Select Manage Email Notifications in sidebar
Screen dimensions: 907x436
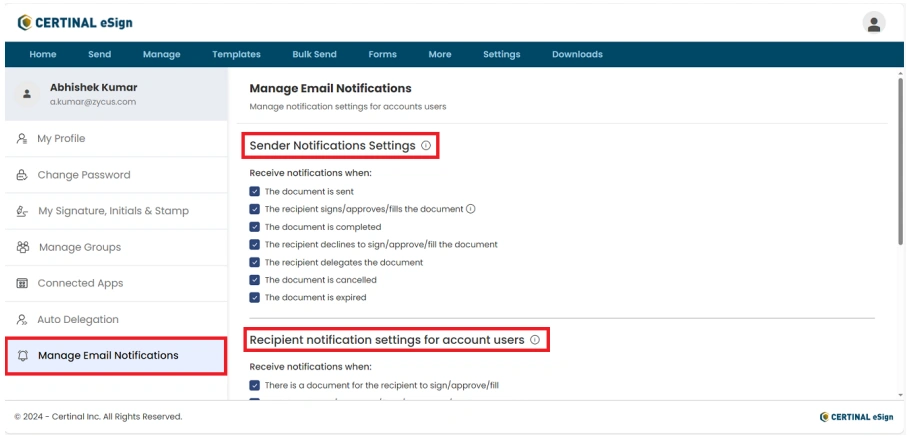tap(116, 356)
